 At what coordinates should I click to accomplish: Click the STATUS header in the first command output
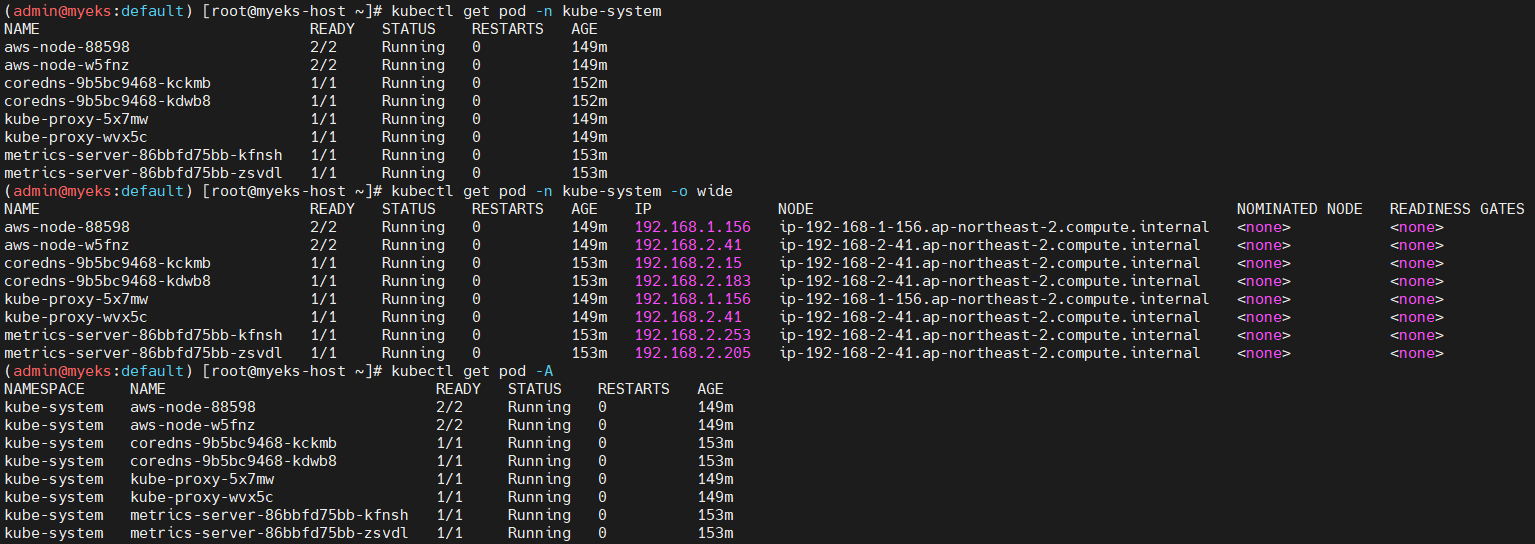[x=408, y=29]
